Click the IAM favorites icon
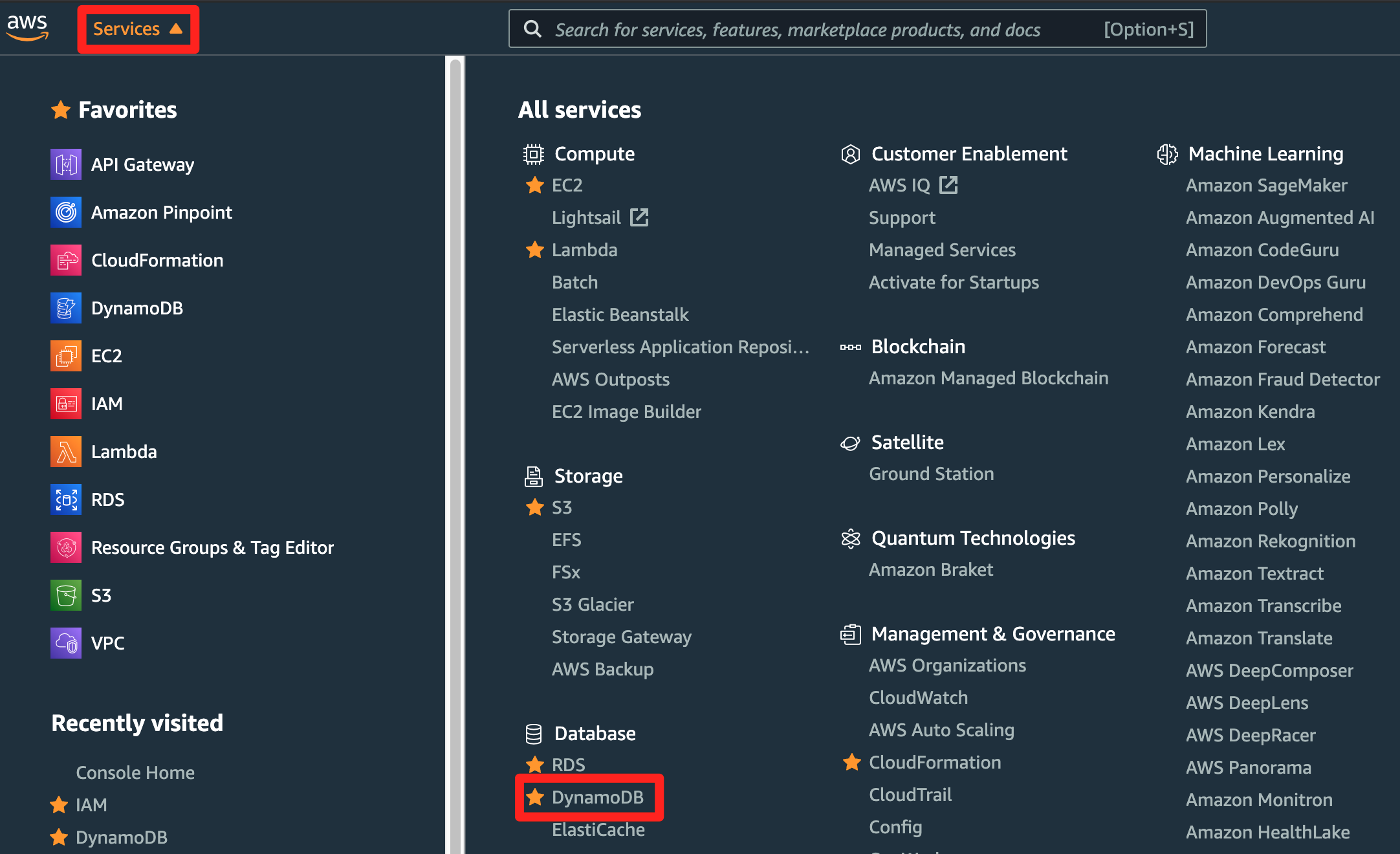Screen dimensions: 1400x854 click(66, 404)
